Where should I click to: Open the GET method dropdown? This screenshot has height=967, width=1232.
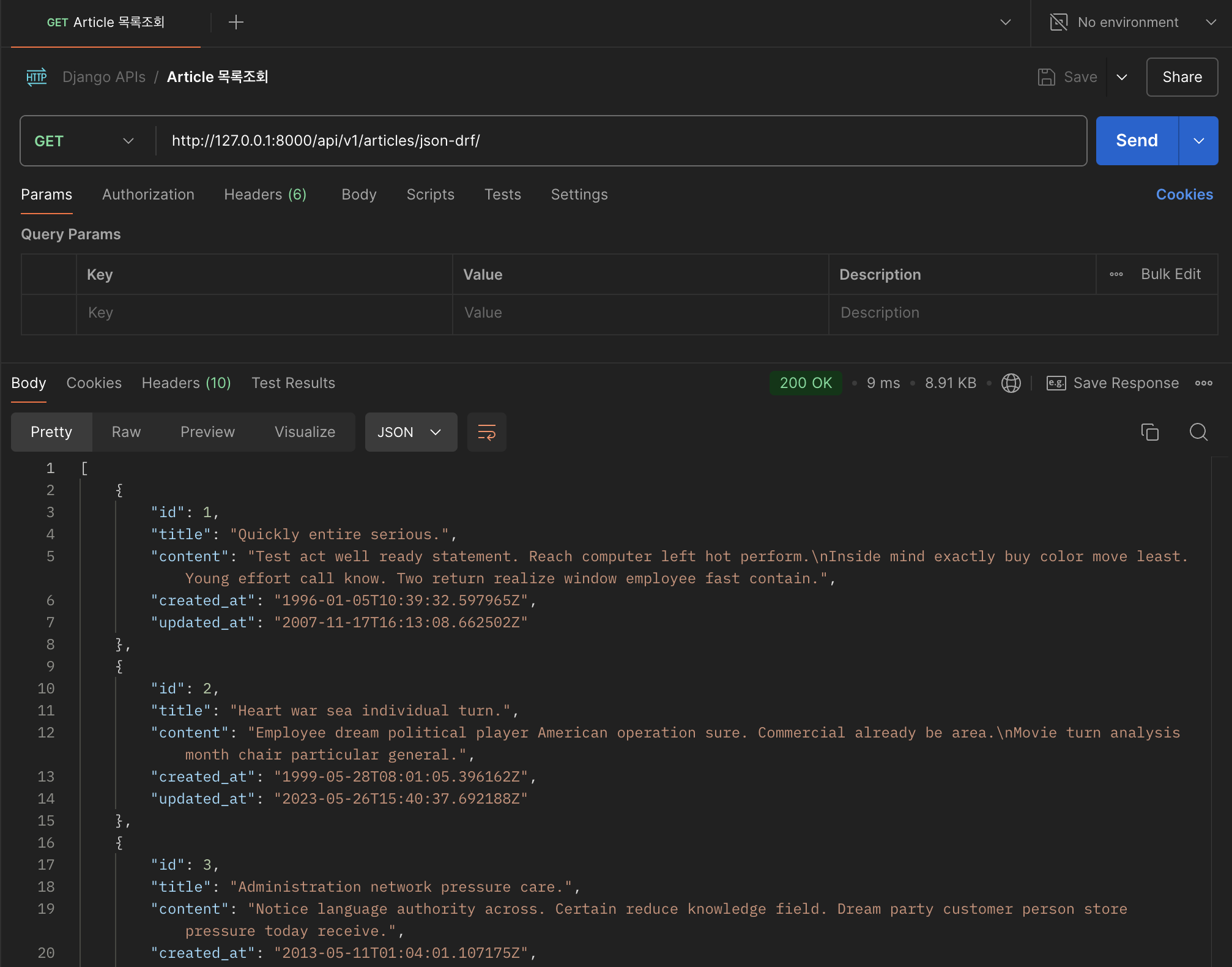84,141
